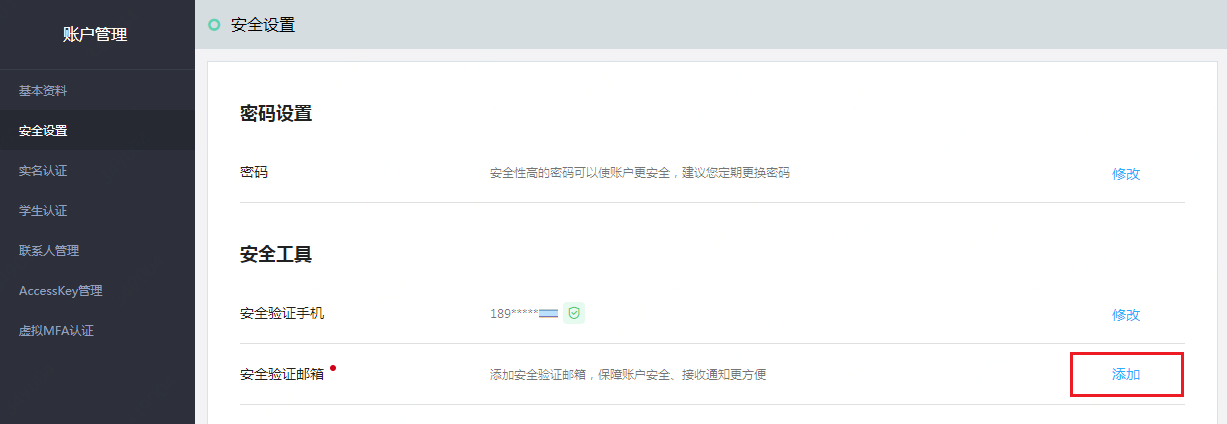Open 虚拟MFA认证 menu item
The height and width of the screenshot is (424, 1227).
pos(97,330)
